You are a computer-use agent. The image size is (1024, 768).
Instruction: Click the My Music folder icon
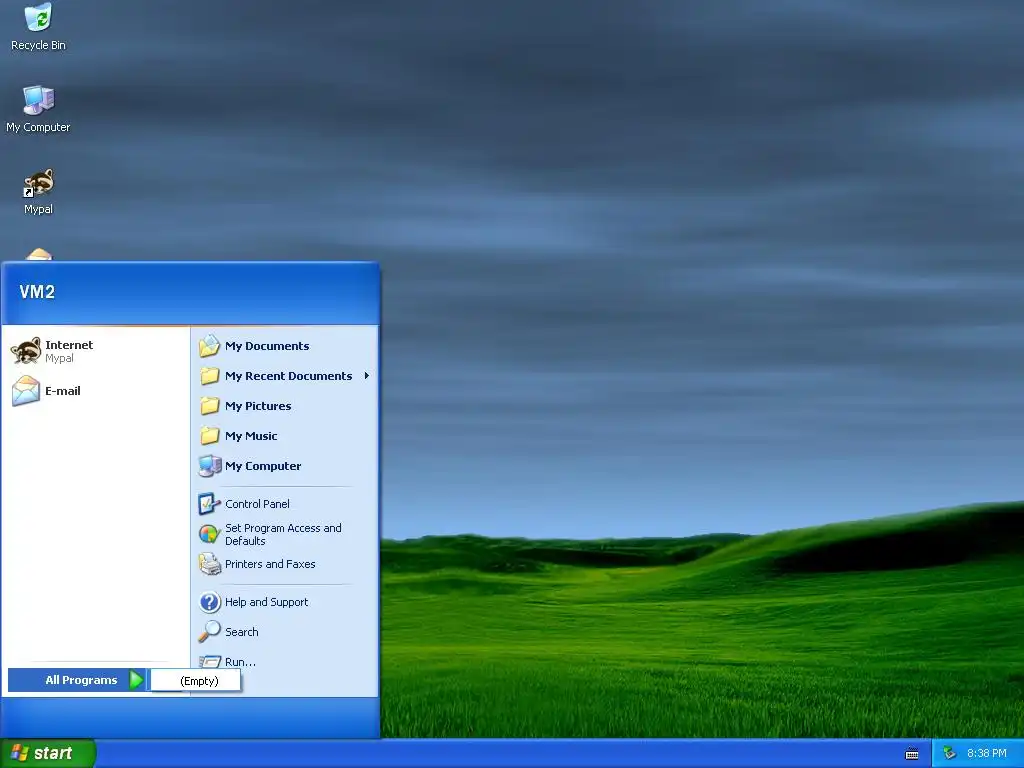pos(209,436)
